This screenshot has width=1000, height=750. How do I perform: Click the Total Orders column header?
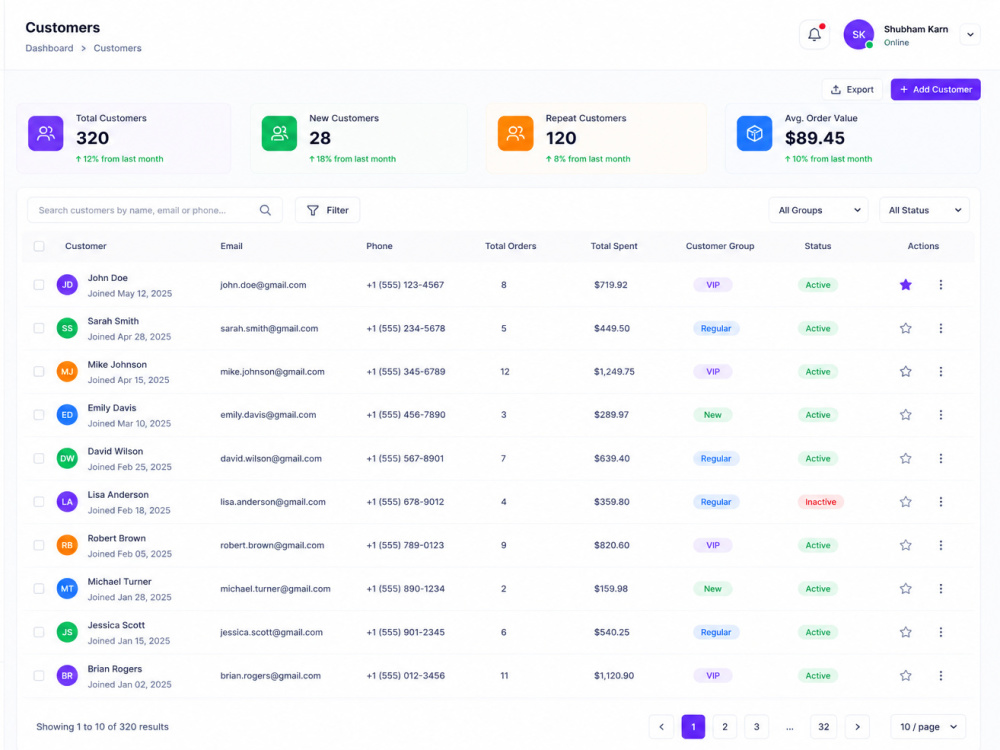point(510,246)
